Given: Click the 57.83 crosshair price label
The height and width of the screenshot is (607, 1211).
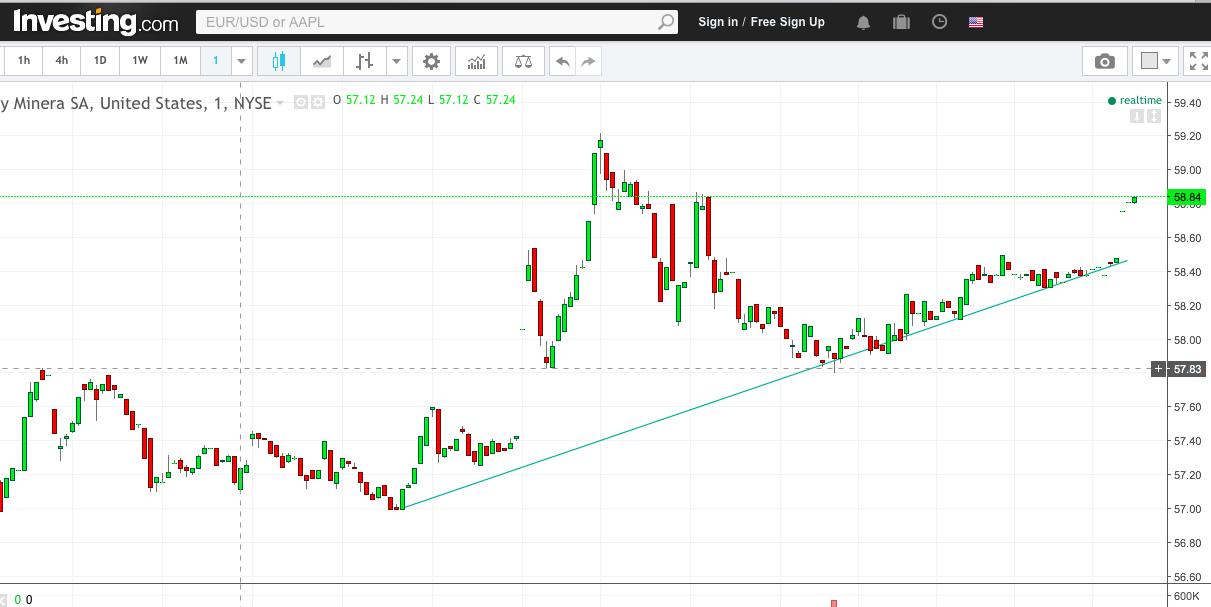Looking at the screenshot, I should click(x=1188, y=369).
